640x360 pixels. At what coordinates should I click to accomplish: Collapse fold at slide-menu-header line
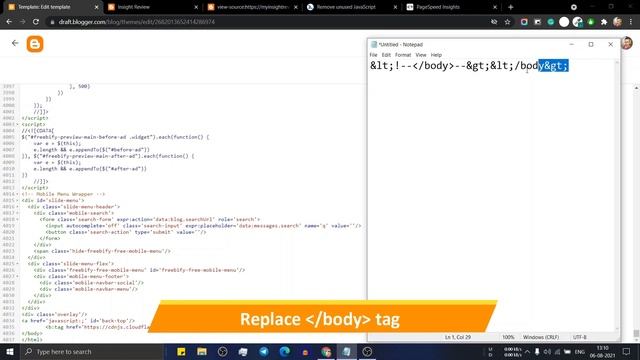coord(18,207)
